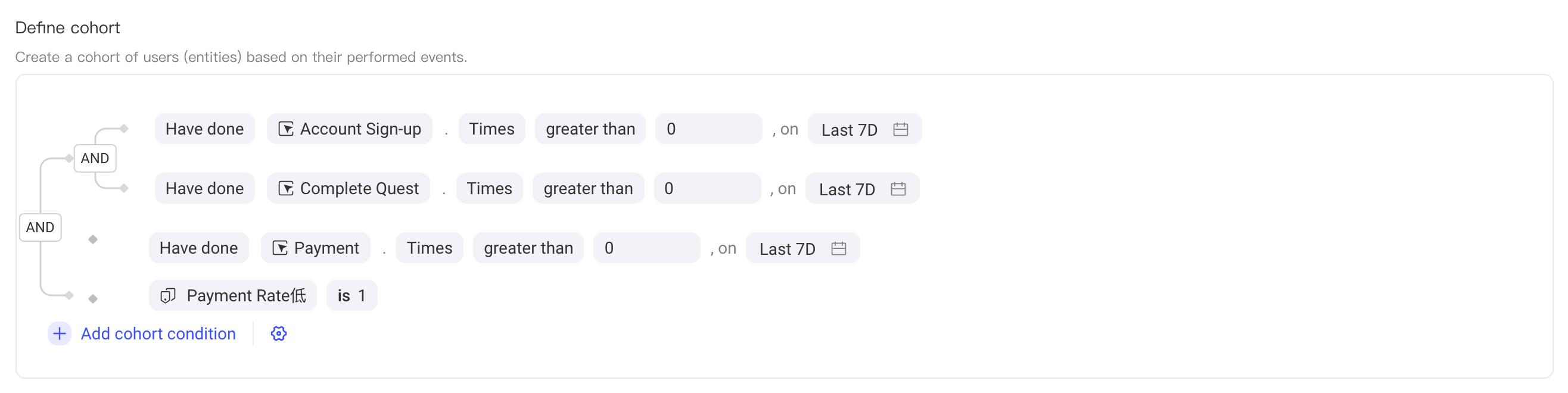The image size is (1568, 393).
Task: Open 'Have done' dropdown for Payment
Action: (x=198, y=248)
